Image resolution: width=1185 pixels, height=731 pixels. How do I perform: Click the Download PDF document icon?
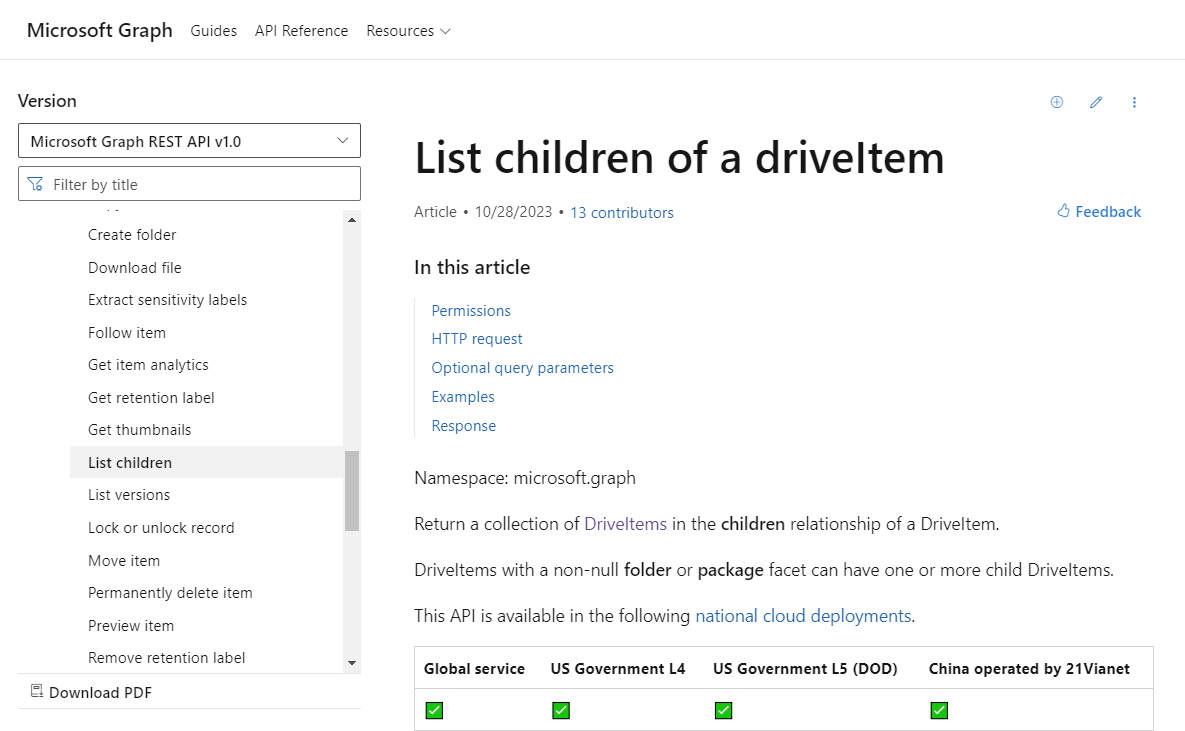pos(36,691)
